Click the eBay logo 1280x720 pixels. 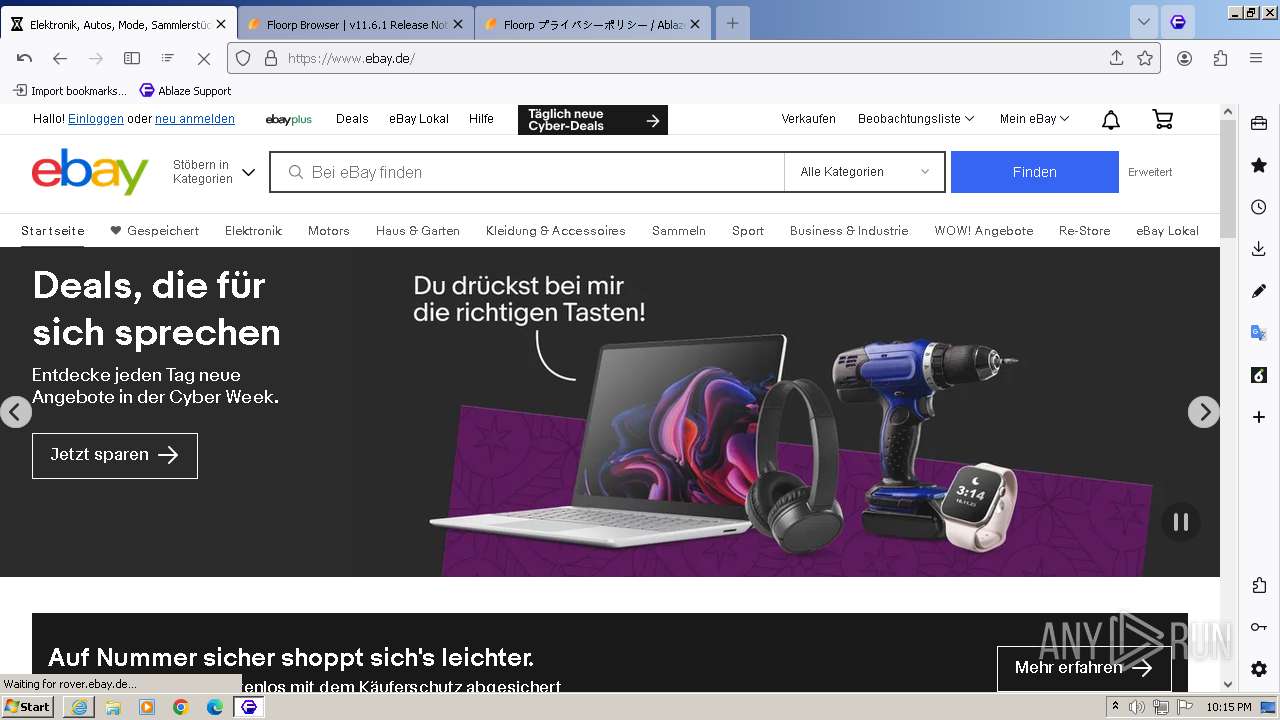(x=90, y=172)
